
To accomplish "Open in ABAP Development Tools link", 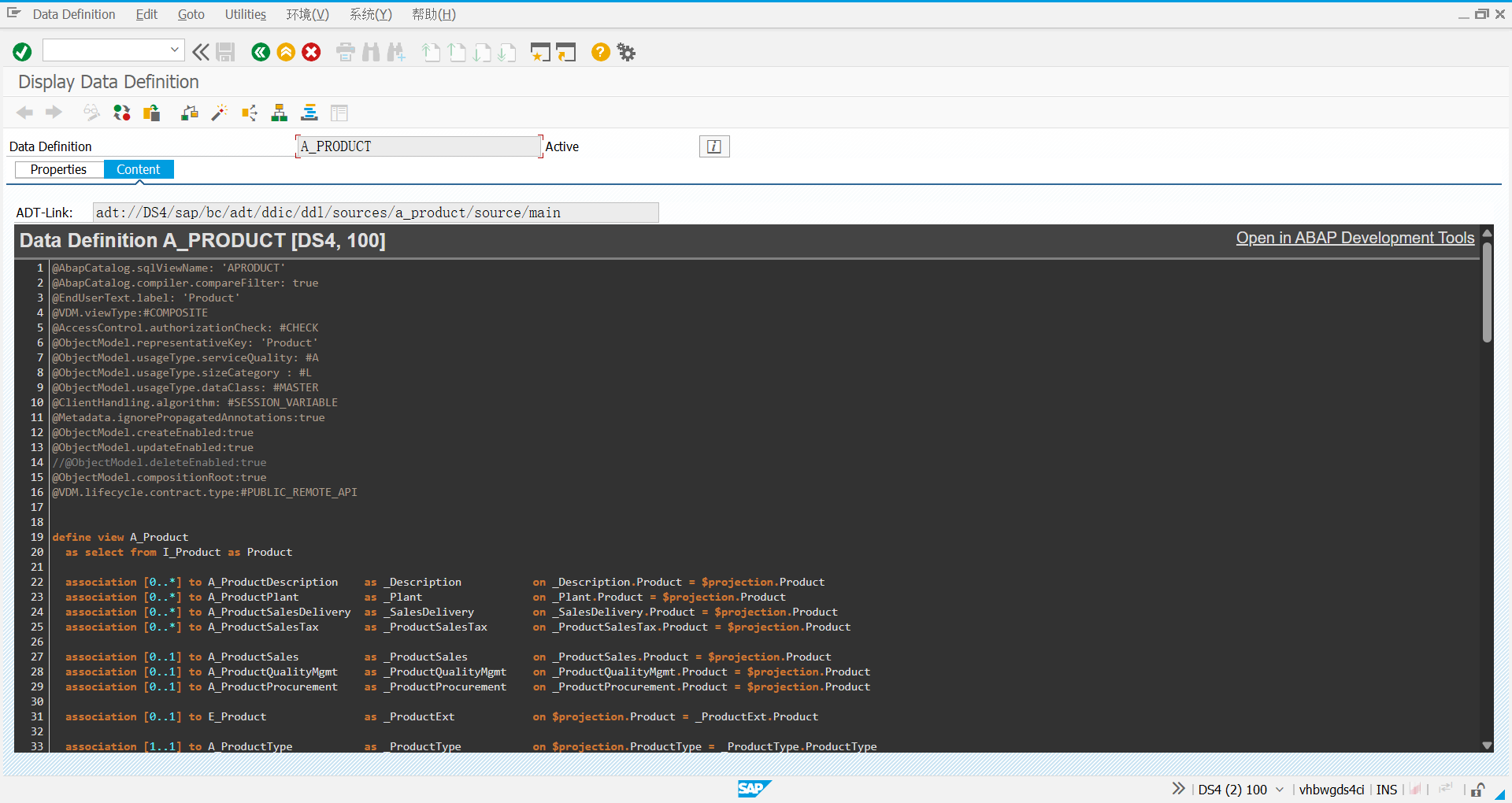I will point(1355,238).
